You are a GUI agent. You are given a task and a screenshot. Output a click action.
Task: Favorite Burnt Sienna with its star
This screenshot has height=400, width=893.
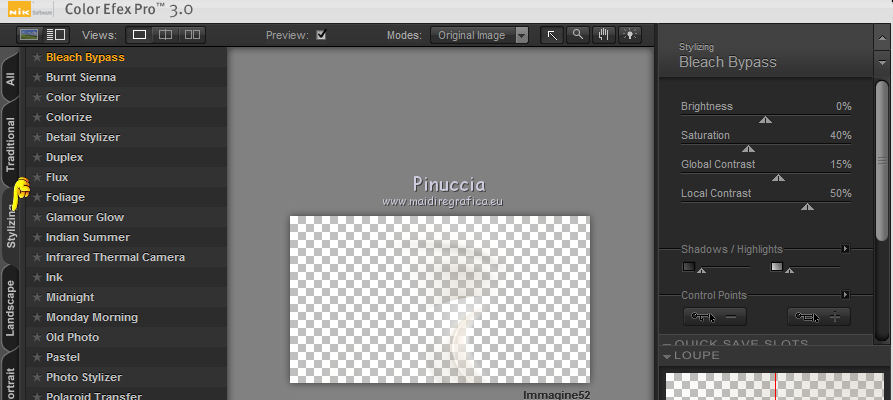point(37,77)
